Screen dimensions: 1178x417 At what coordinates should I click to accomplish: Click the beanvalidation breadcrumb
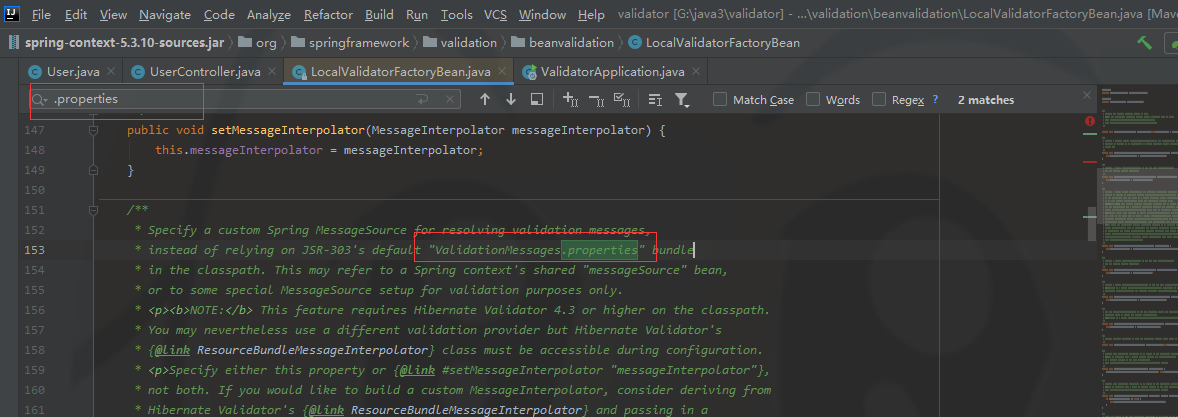tap(562, 43)
